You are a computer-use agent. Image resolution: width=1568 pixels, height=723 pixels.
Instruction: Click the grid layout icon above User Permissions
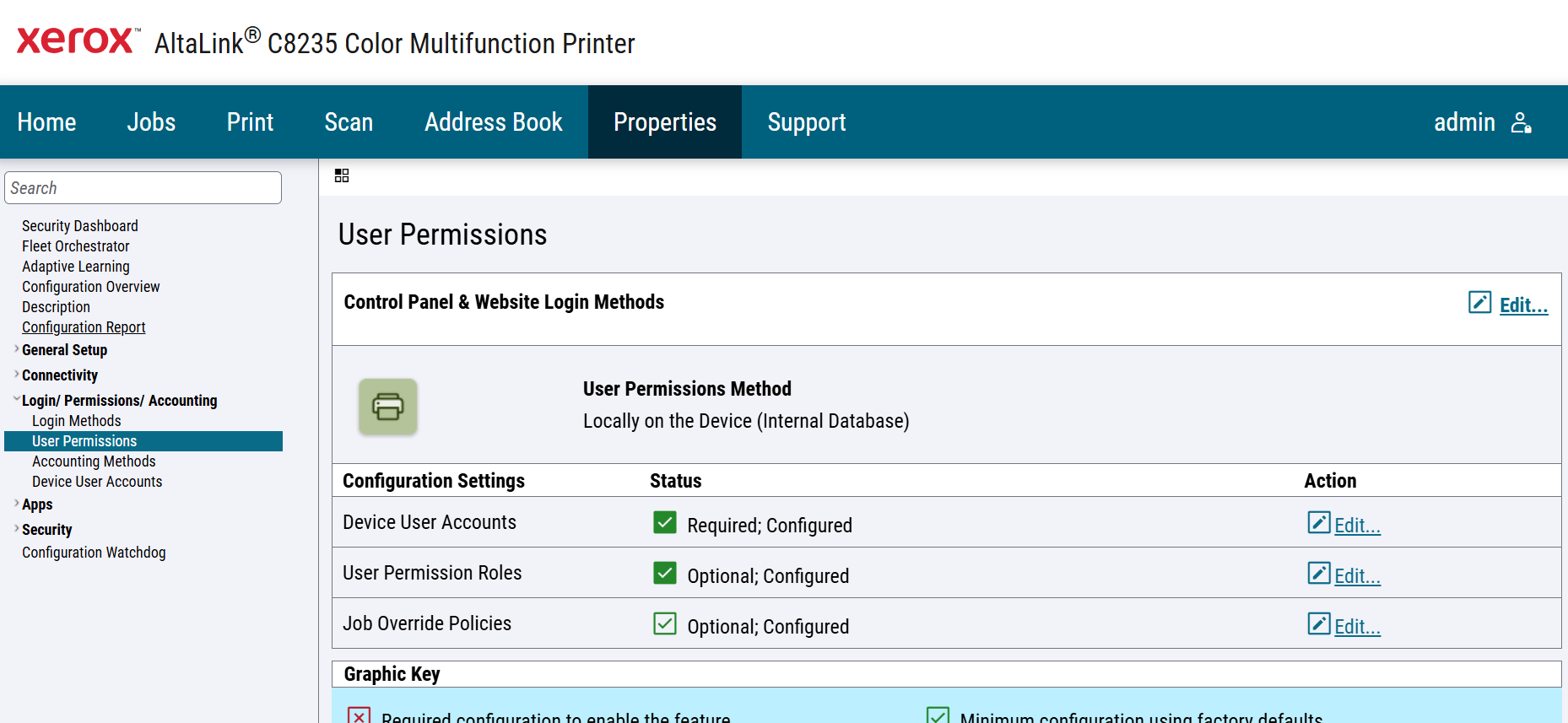pyautogui.click(x=342, y=175)
